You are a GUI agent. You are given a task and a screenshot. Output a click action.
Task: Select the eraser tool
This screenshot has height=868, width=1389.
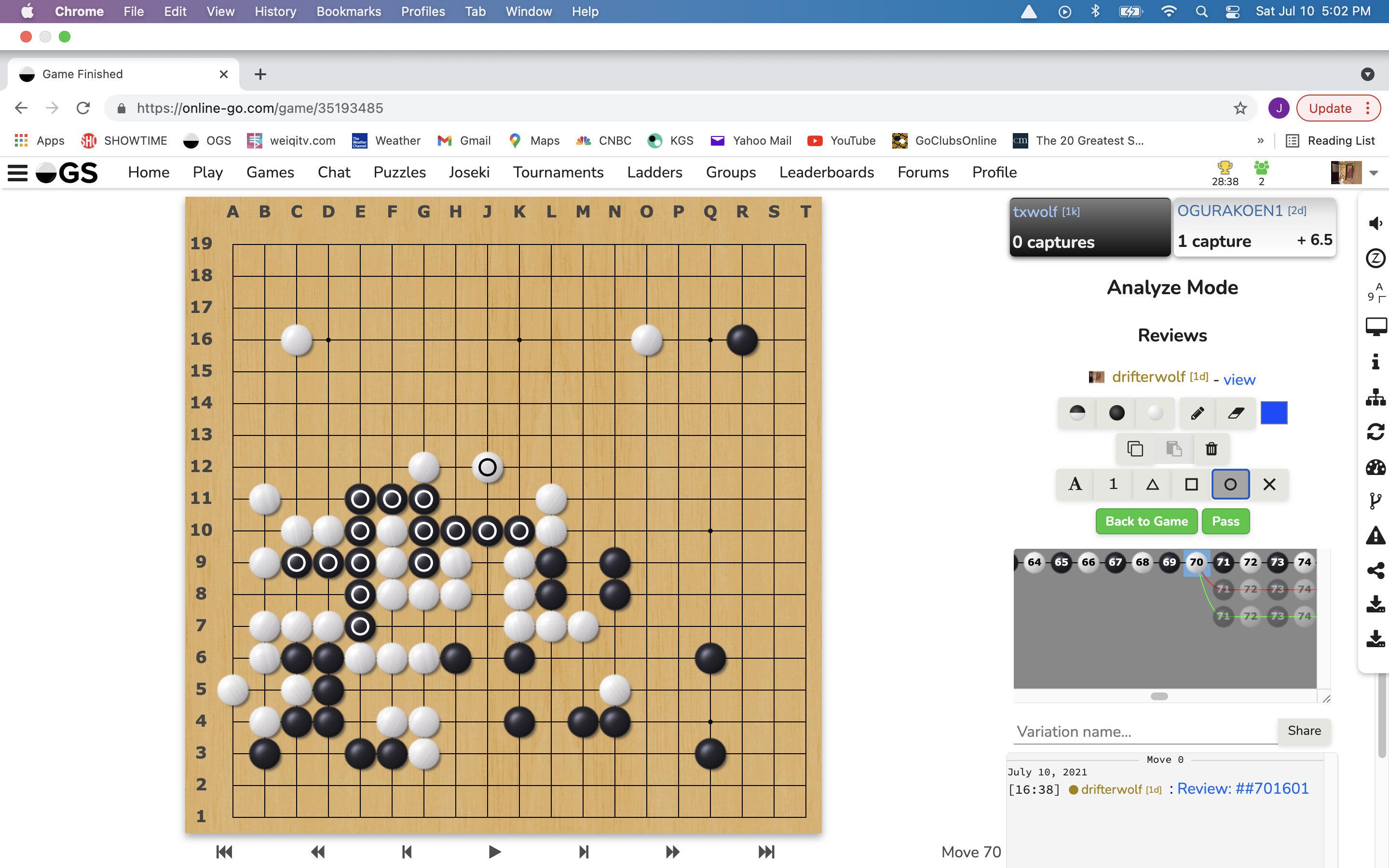(x=1236, y=413)
